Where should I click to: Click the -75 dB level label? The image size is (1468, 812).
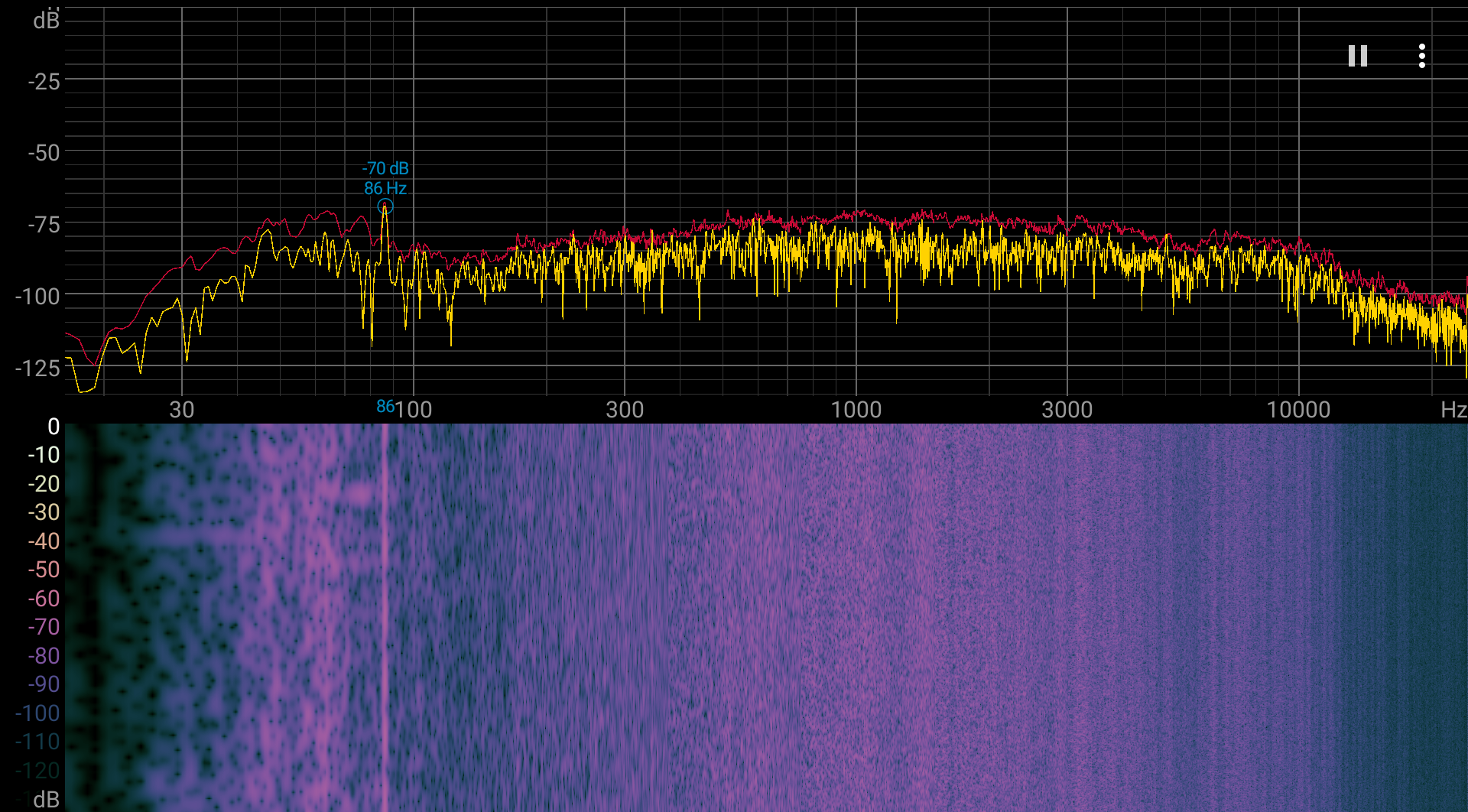click(x=44, y=225)
